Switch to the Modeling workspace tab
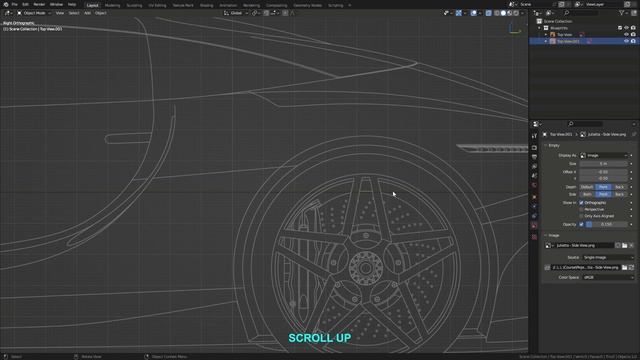The height and width of the screenshot is (360, 640). tap(112, 5)
